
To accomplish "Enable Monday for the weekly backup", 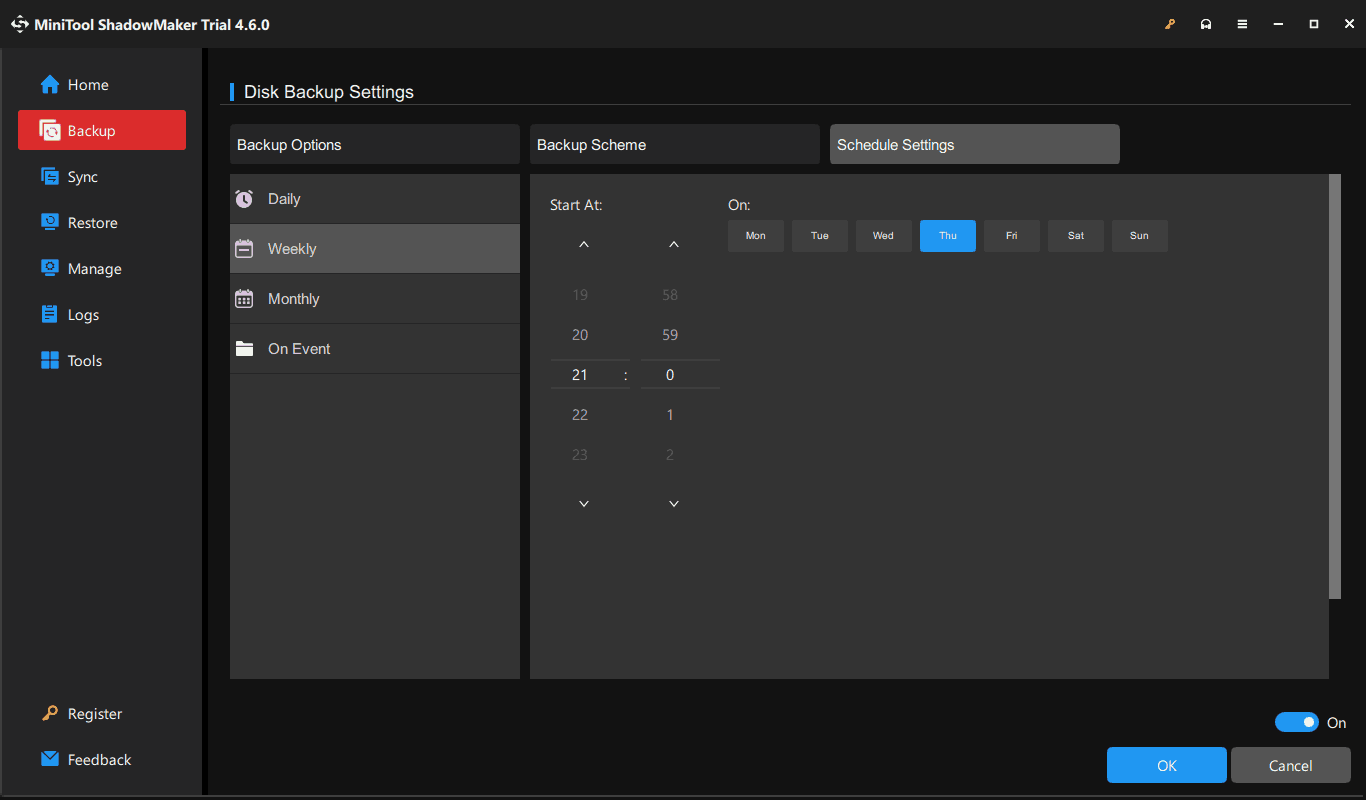I will click(755, 235).
